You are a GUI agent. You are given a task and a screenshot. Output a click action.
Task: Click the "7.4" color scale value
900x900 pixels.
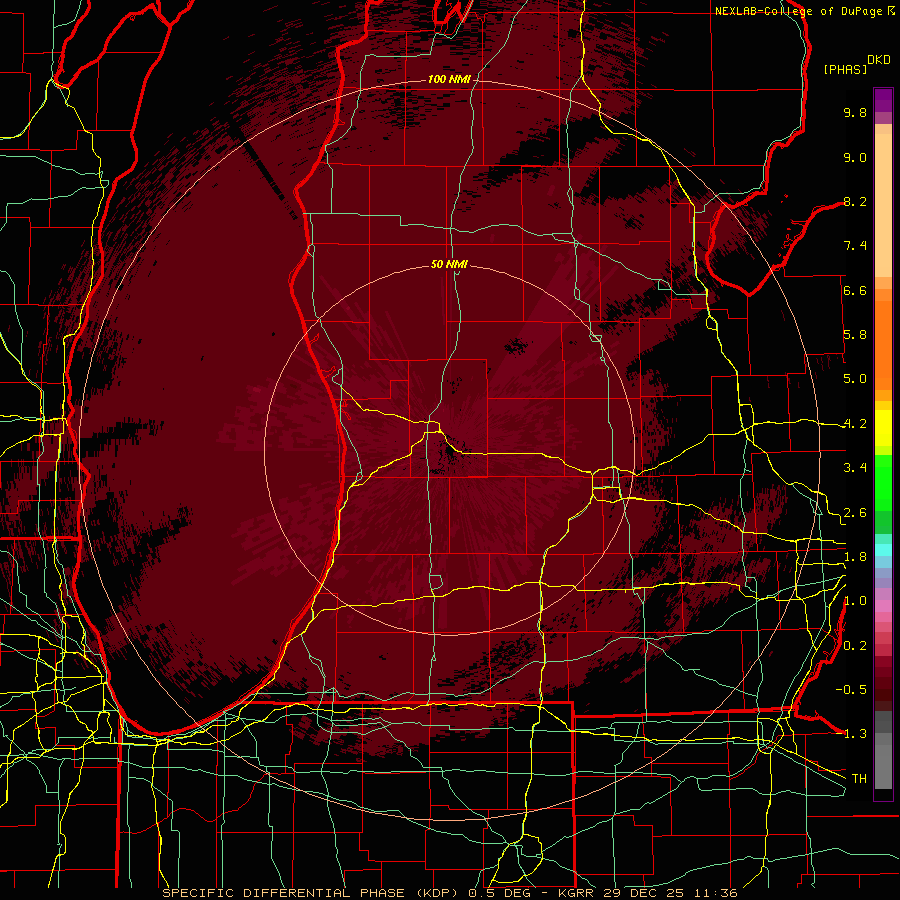point(855,246)
